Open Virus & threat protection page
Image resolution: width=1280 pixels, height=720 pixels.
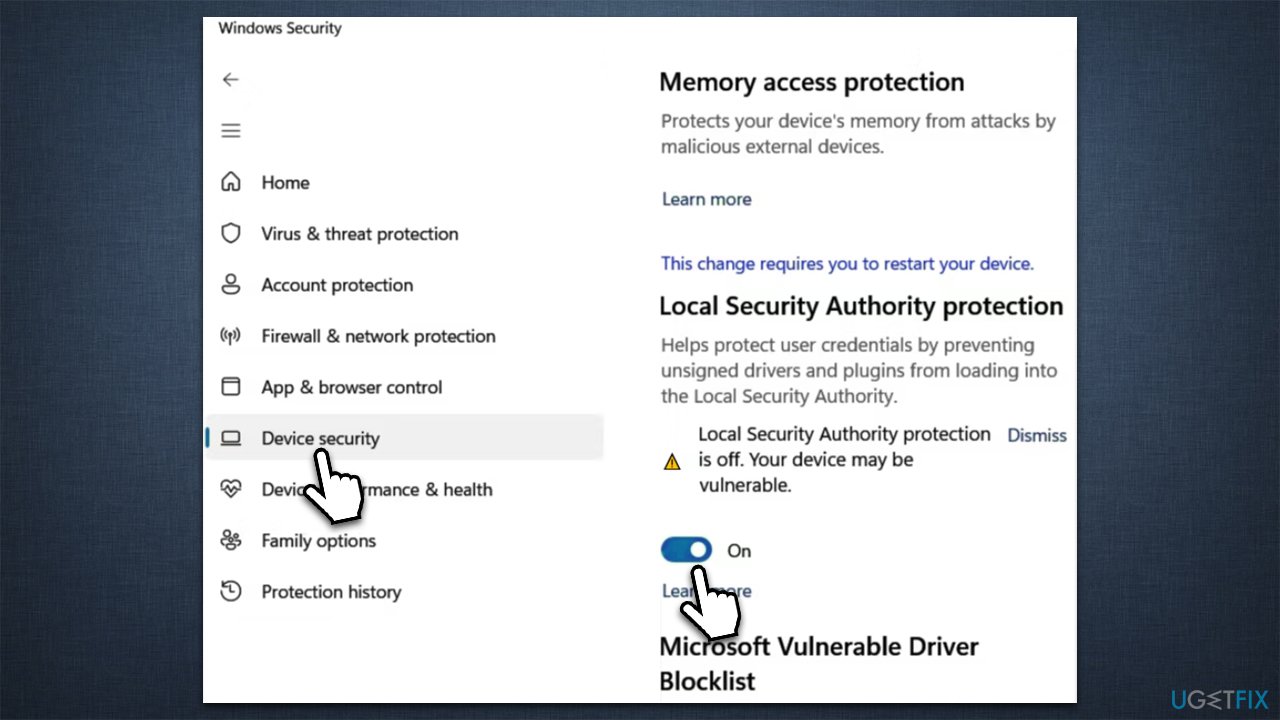[x=359, y=234]
